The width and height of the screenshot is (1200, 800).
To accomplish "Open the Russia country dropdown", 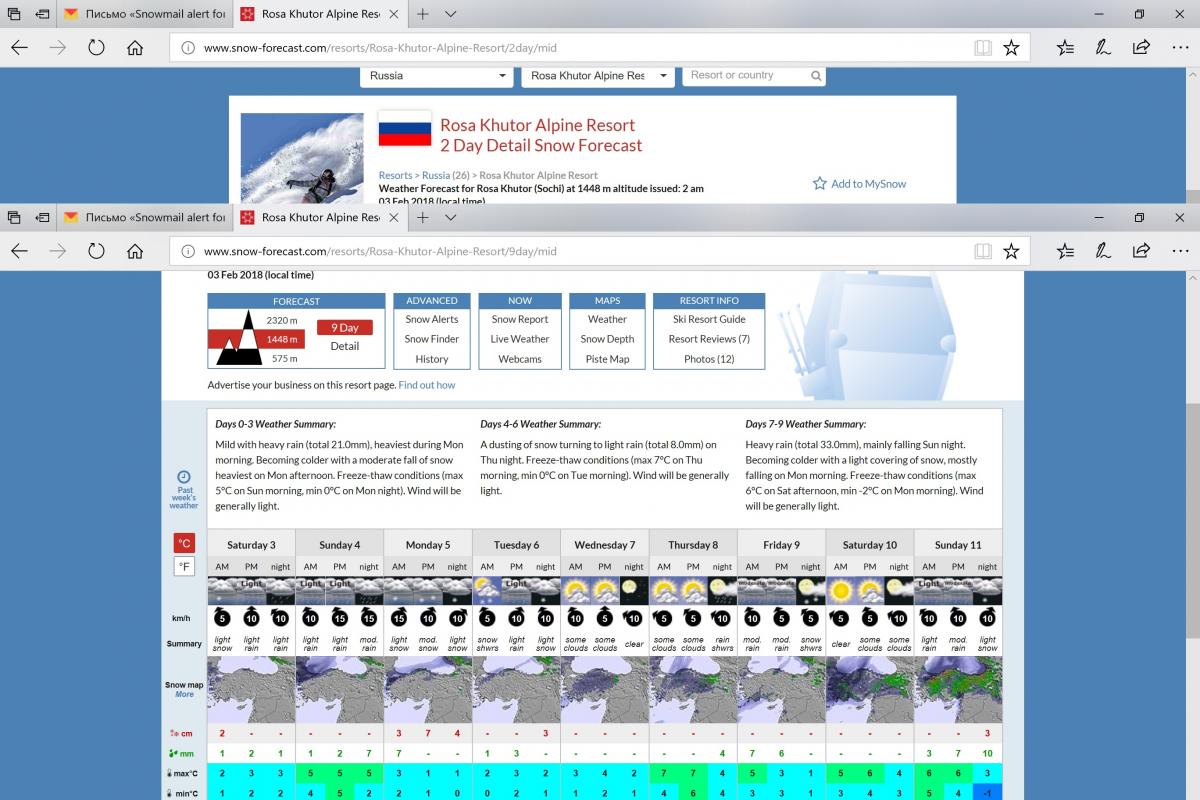I will pyautogui.click(x=437, y=76).
